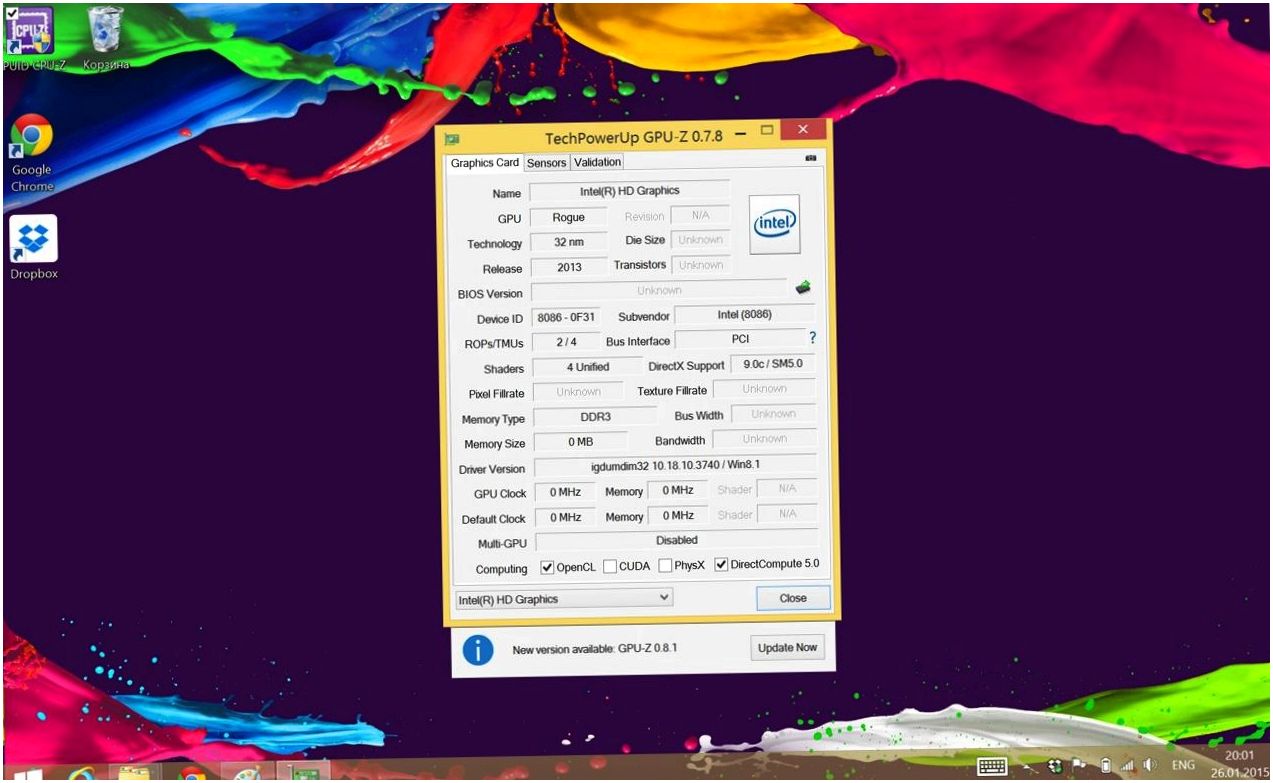Click the Texture Fillrate Unknown field
The width and height of the screenshot is (1273, 783).
pyautogui.click(x=764, y=389)
